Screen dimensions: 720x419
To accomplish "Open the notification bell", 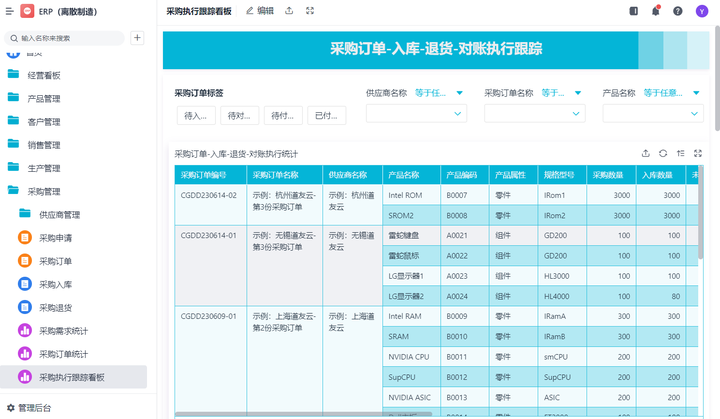I will pyautogui.click(x=656, y=11).
